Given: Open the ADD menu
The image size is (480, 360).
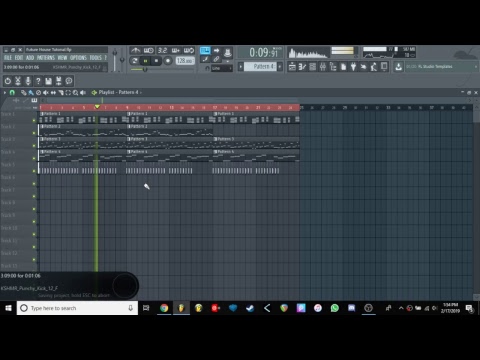Looking at the screenshot, I should (x=30, y=58).
